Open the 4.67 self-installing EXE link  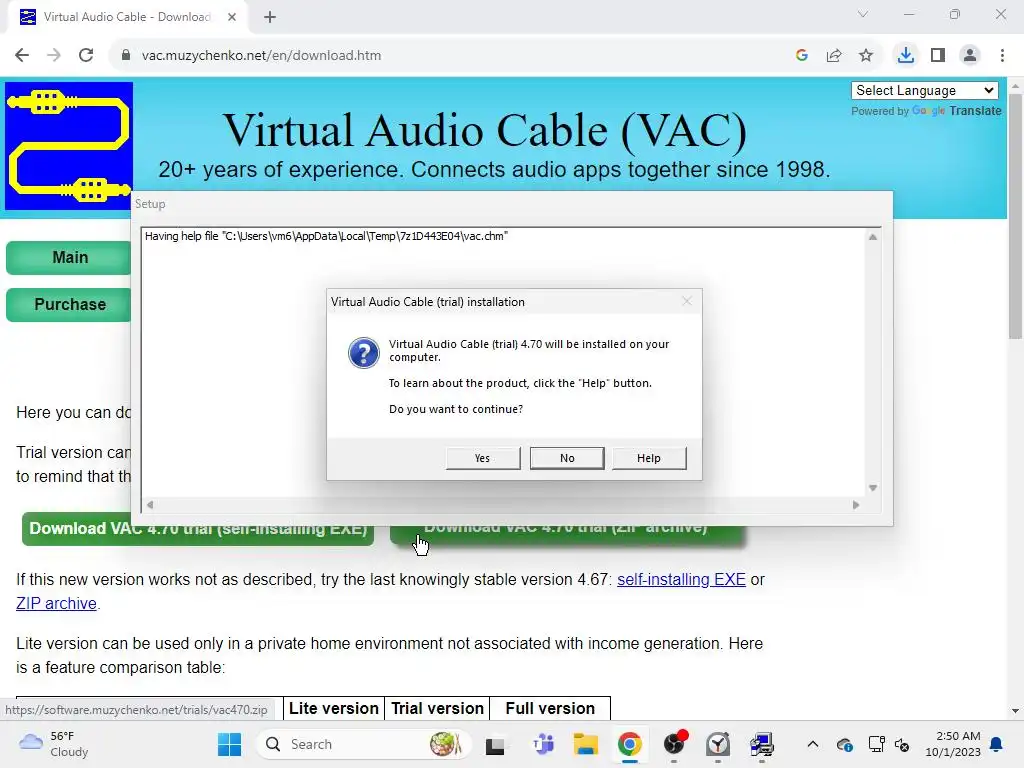(x=681, y=579)
